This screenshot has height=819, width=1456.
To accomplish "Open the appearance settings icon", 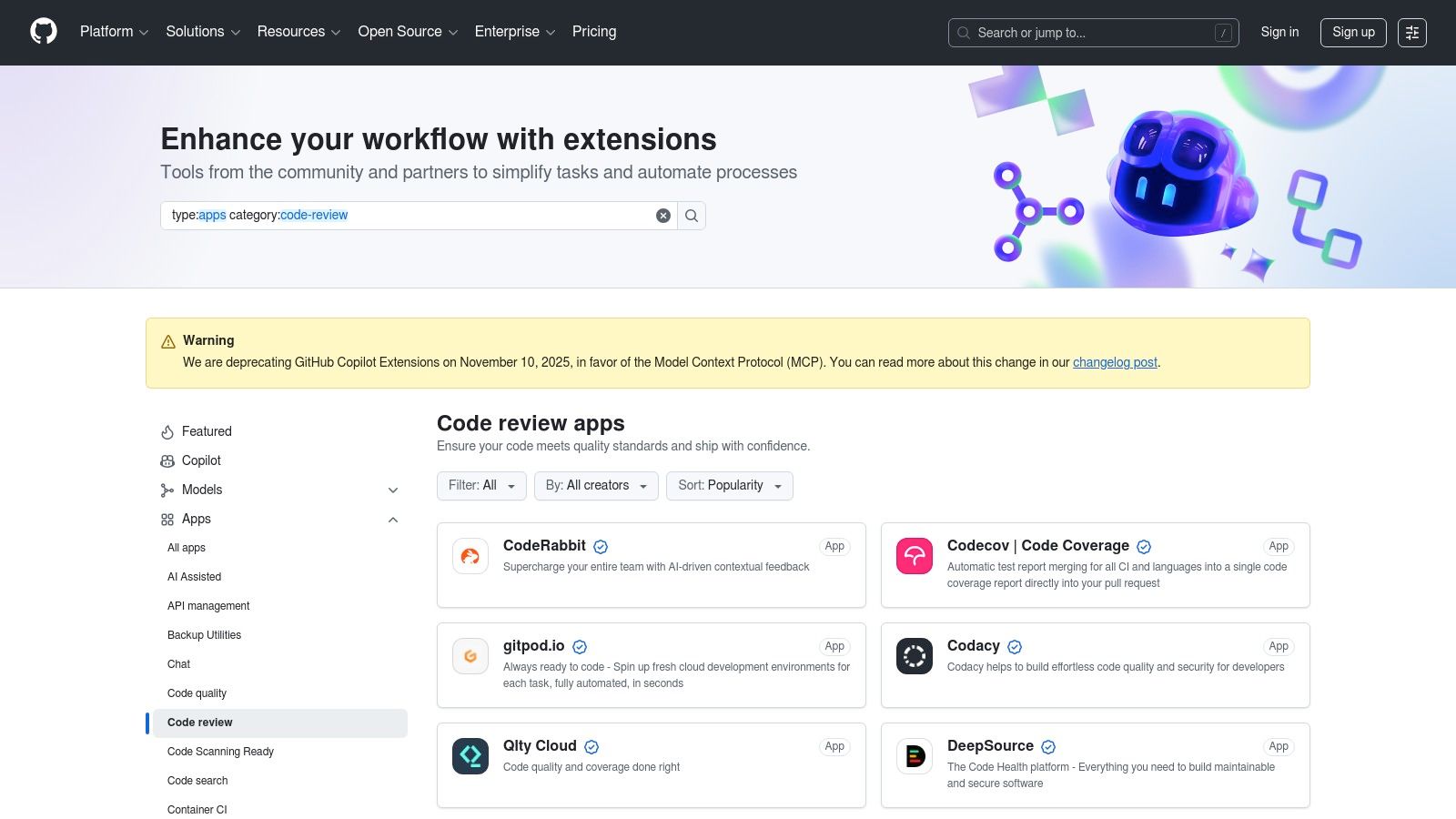I will pyautogui.click(x=1412, y=33).
